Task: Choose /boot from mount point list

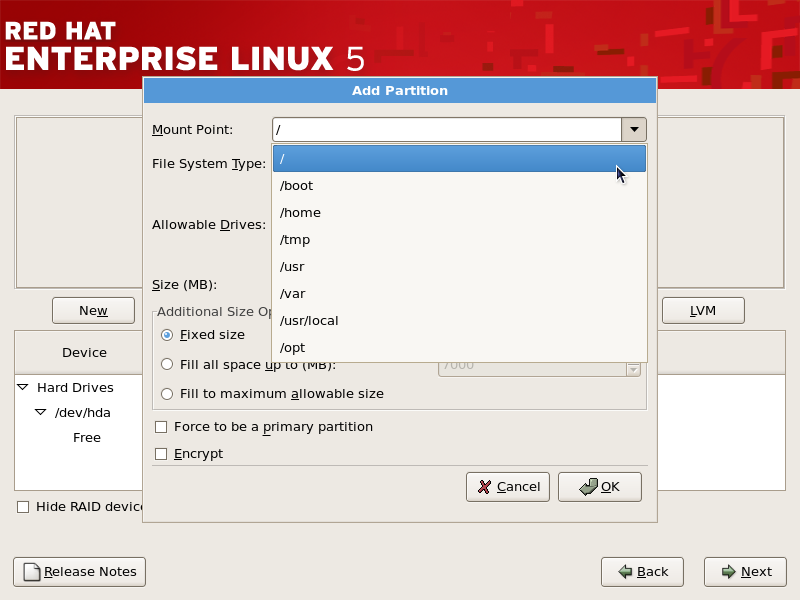Action: [459, 186]
